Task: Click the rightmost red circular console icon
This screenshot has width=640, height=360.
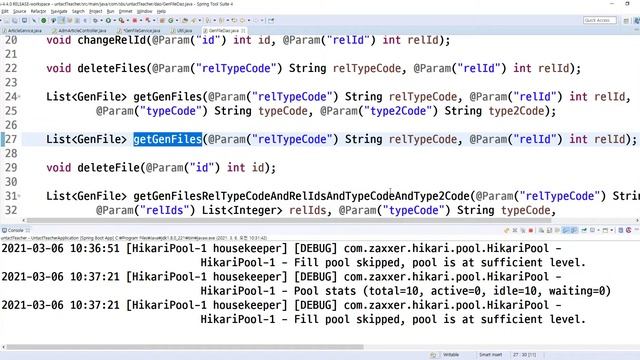Action: (x=629, y=231)
